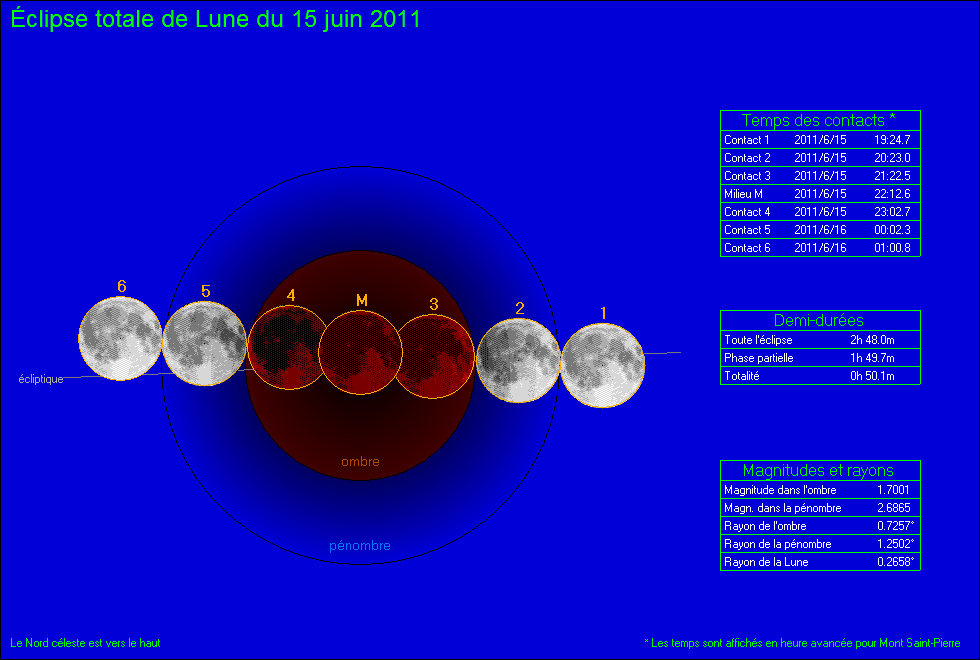Screen dimensions: 980x660
Task: Click the 'Totalité' label
Action: coord(742,376)
